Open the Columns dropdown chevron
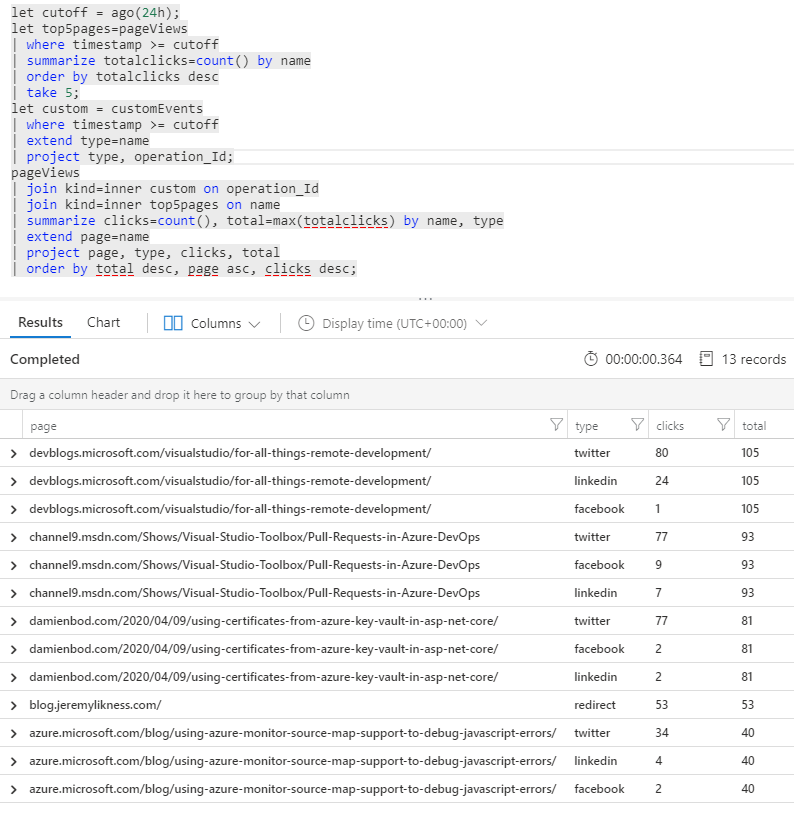This screenshot has width=794, height=814. click(254, 324)
